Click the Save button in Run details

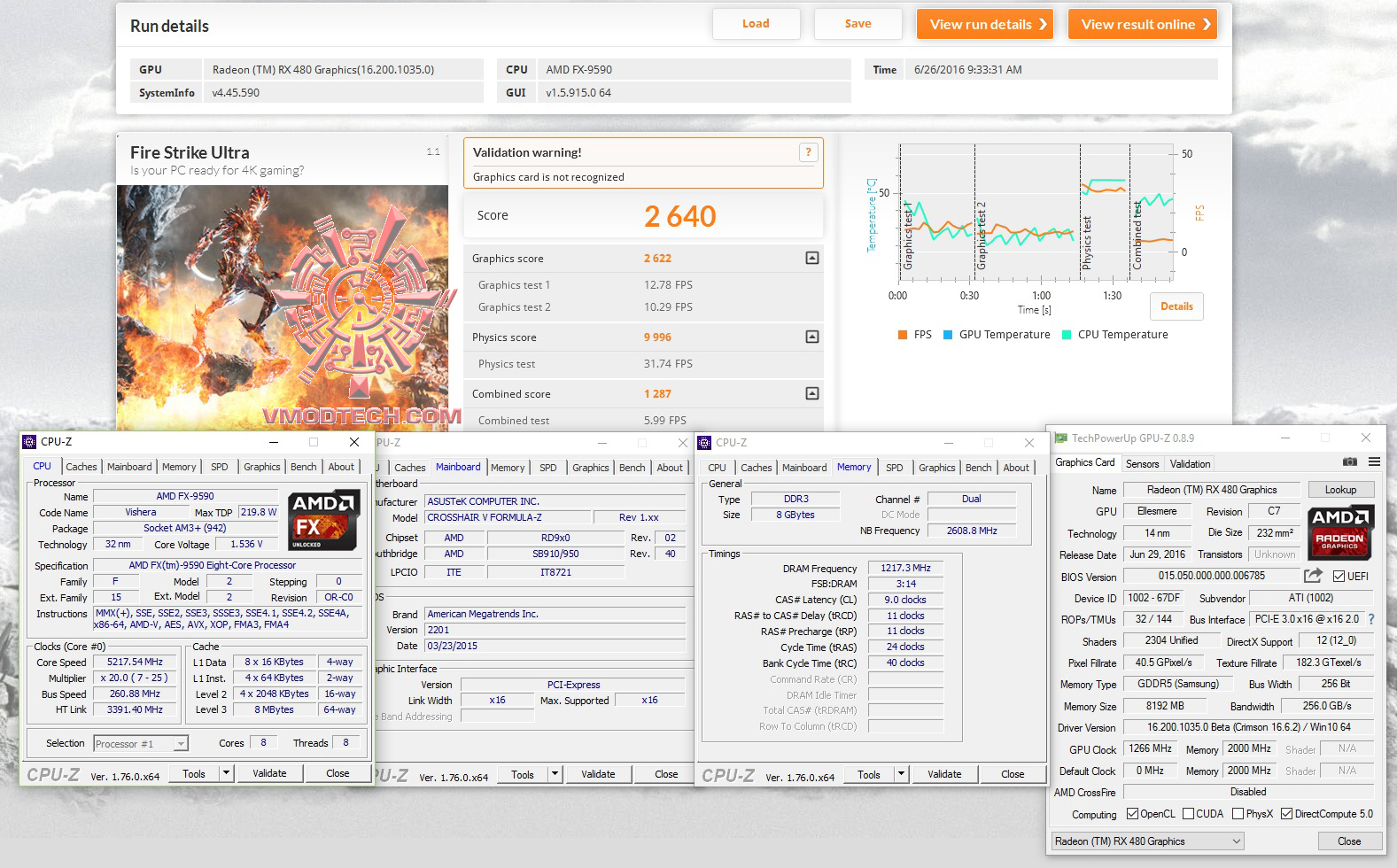tap(858, 24)
